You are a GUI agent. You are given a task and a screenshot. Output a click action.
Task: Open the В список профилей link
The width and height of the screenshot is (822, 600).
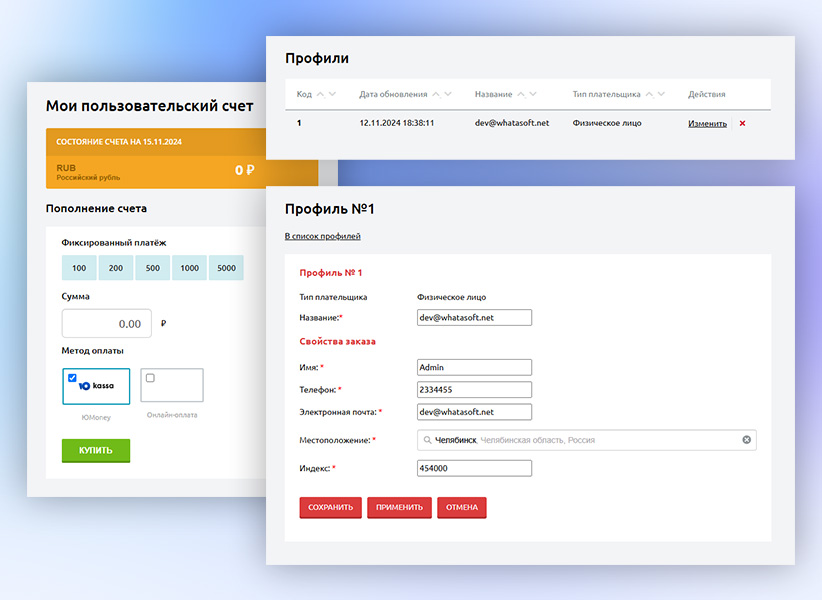(322, 236)
